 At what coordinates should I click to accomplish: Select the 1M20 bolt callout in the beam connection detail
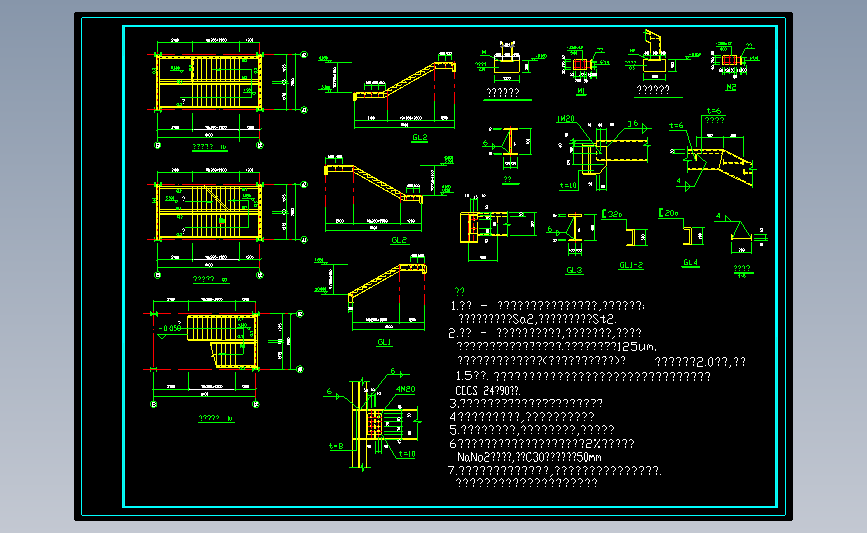tap(566, 118)
